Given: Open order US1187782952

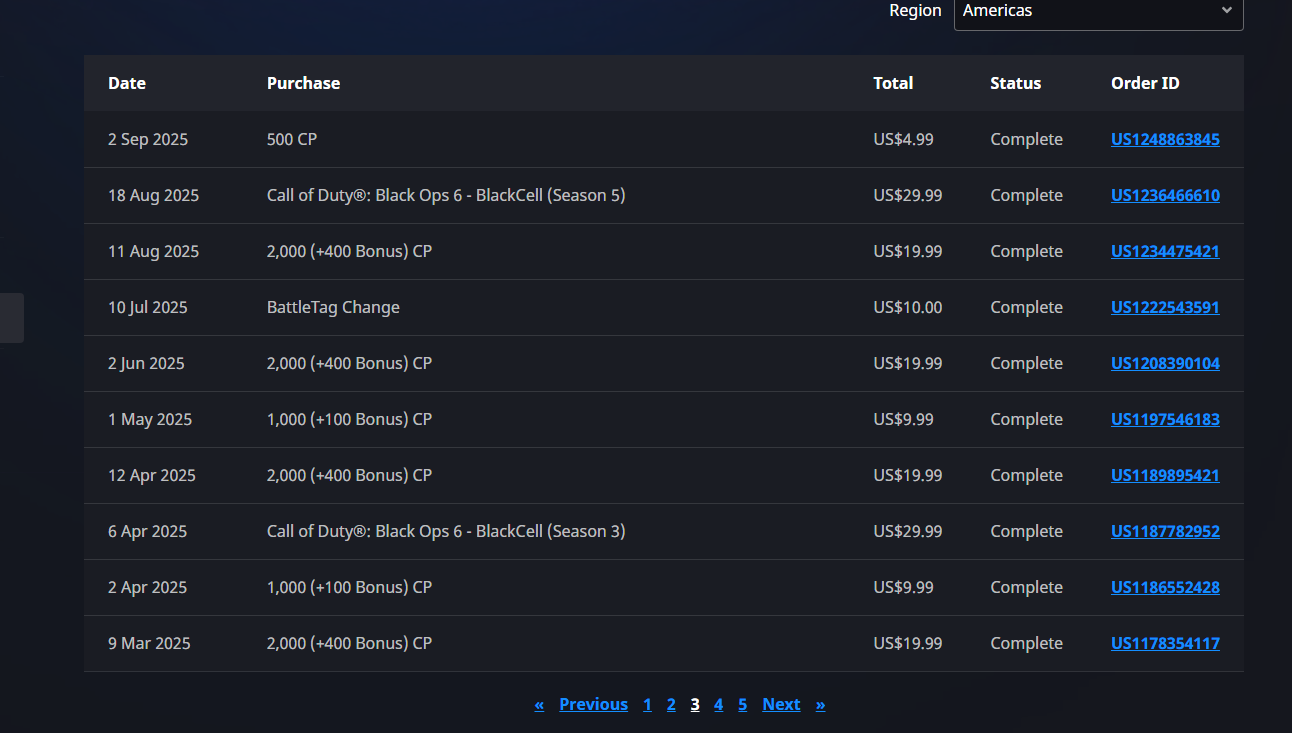Looking at the screenshot, I should click(x=1165, y=531).
